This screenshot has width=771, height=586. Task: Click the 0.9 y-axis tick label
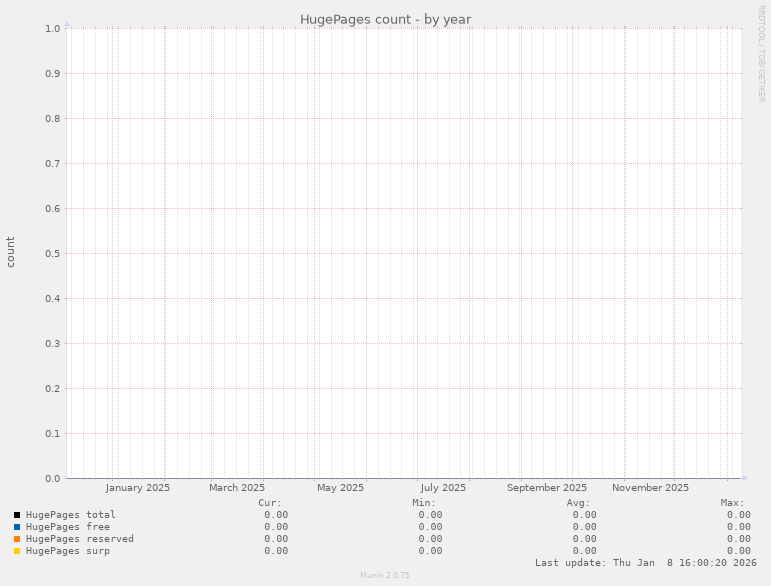(53, 74)
